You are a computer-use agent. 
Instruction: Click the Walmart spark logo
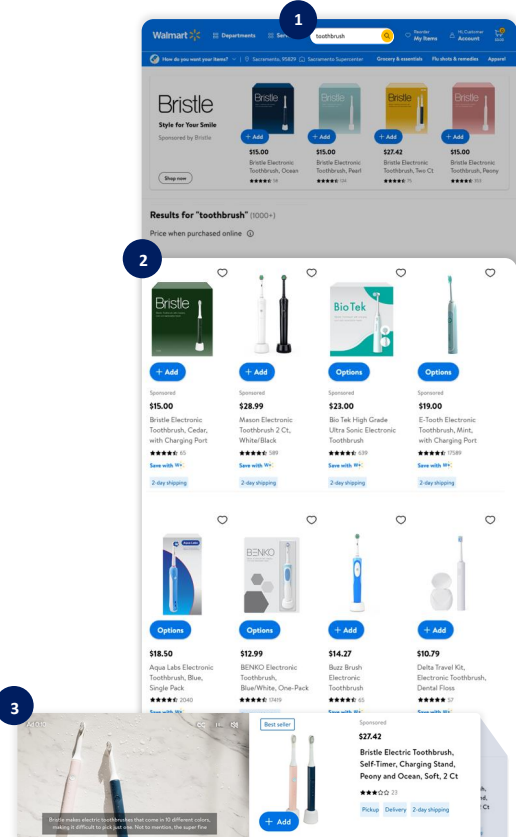point(195,35)
